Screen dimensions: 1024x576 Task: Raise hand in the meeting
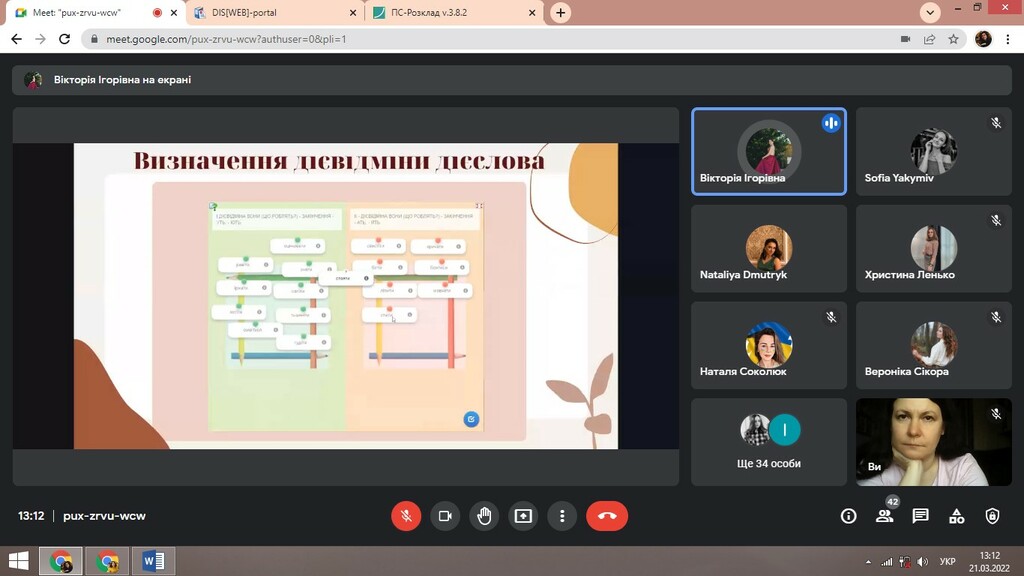pos(484,516)
